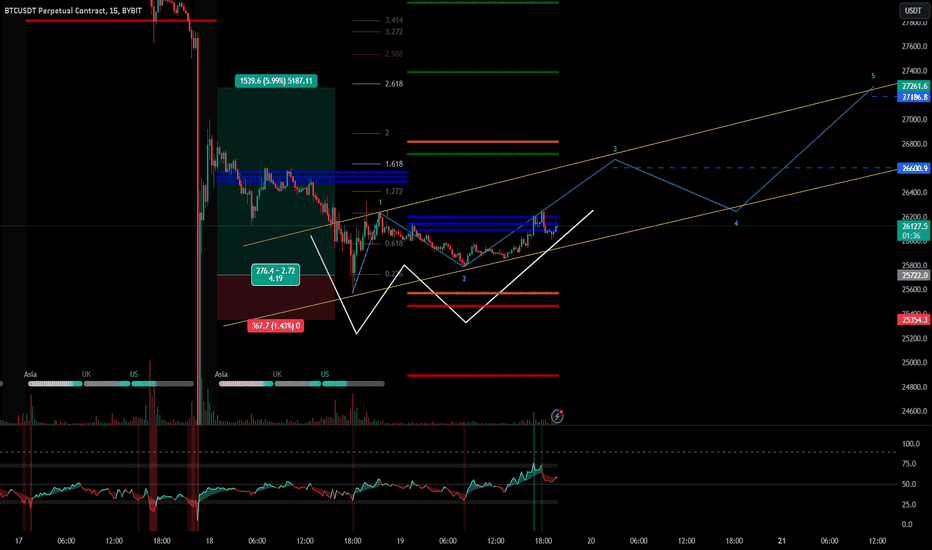Click the 25200.0 price axis tick
The width and height of the screenshot is (932, 550).
coord(914,339)
